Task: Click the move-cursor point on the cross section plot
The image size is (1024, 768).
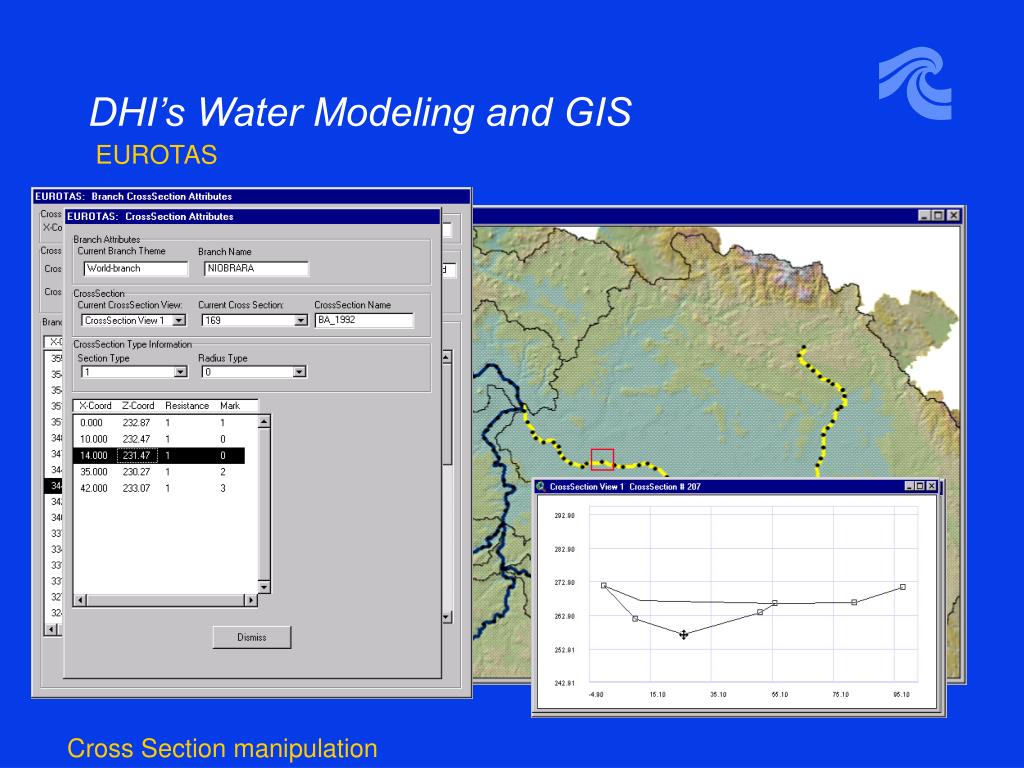Action: pos(683,635)
